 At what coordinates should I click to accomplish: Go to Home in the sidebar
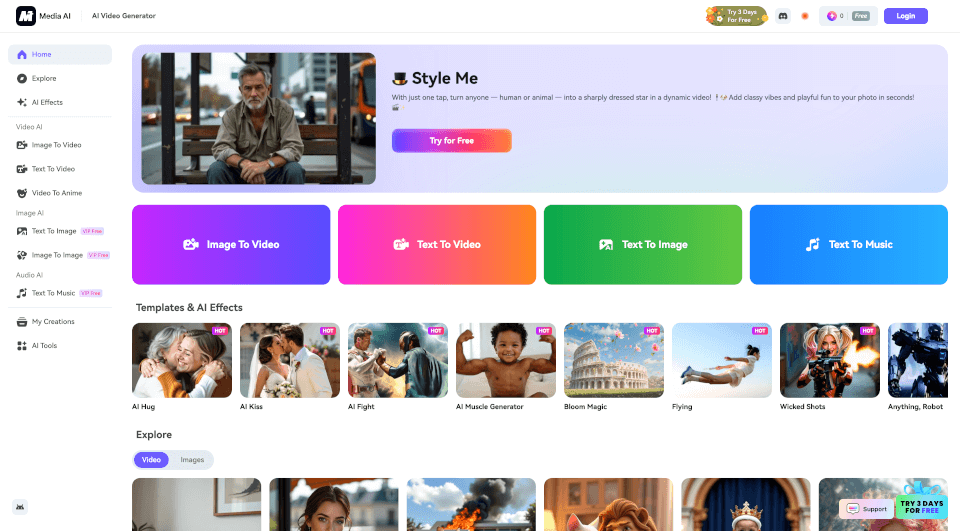pyautogui.click(x=41, y=54)
